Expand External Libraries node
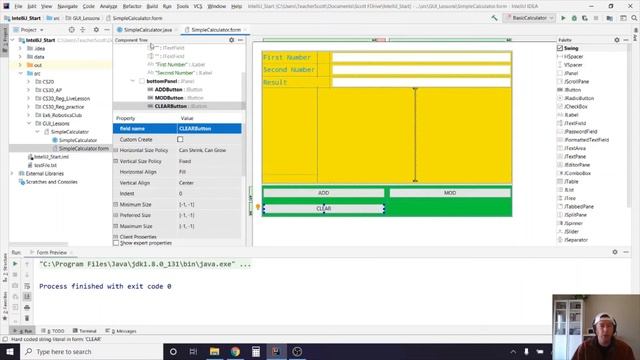 coord(12,173)
